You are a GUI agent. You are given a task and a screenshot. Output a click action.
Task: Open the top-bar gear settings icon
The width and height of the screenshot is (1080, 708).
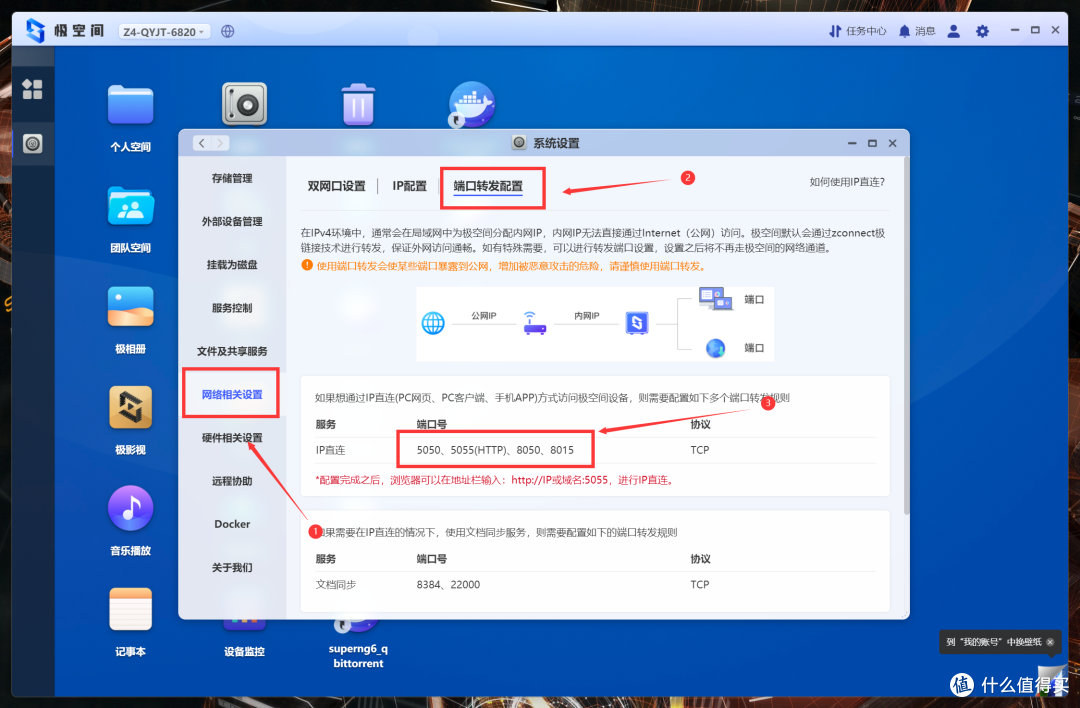[x=982, y=31]
